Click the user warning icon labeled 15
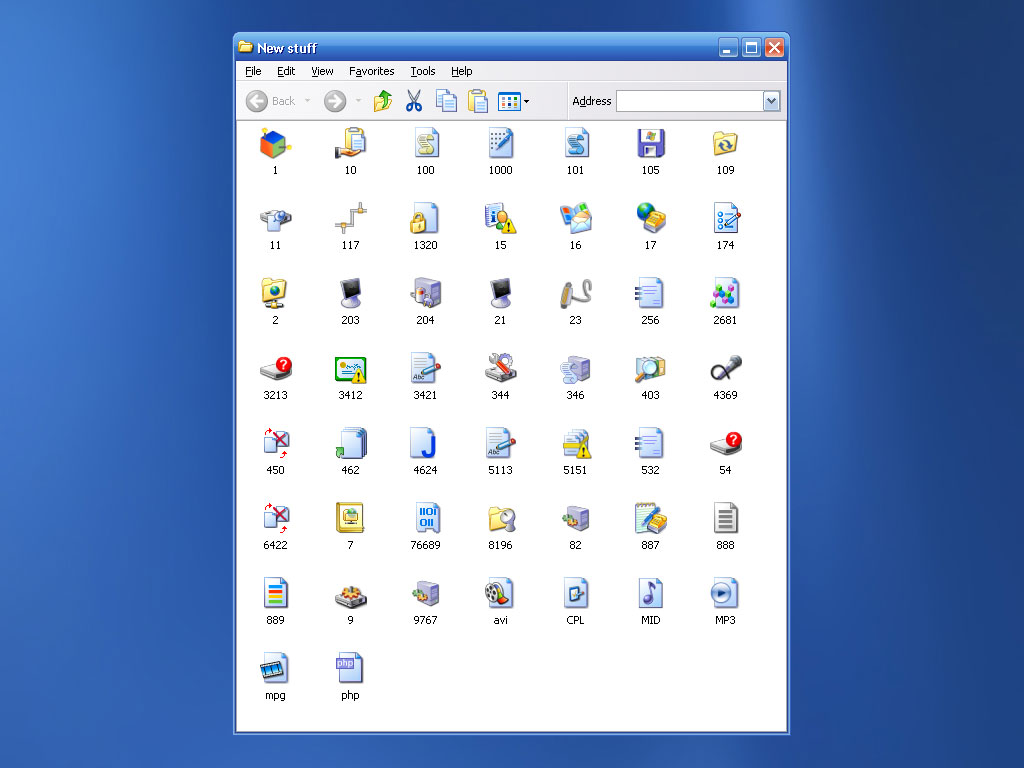The height and width of the screenshot is (768, 1024). (500, 219)
